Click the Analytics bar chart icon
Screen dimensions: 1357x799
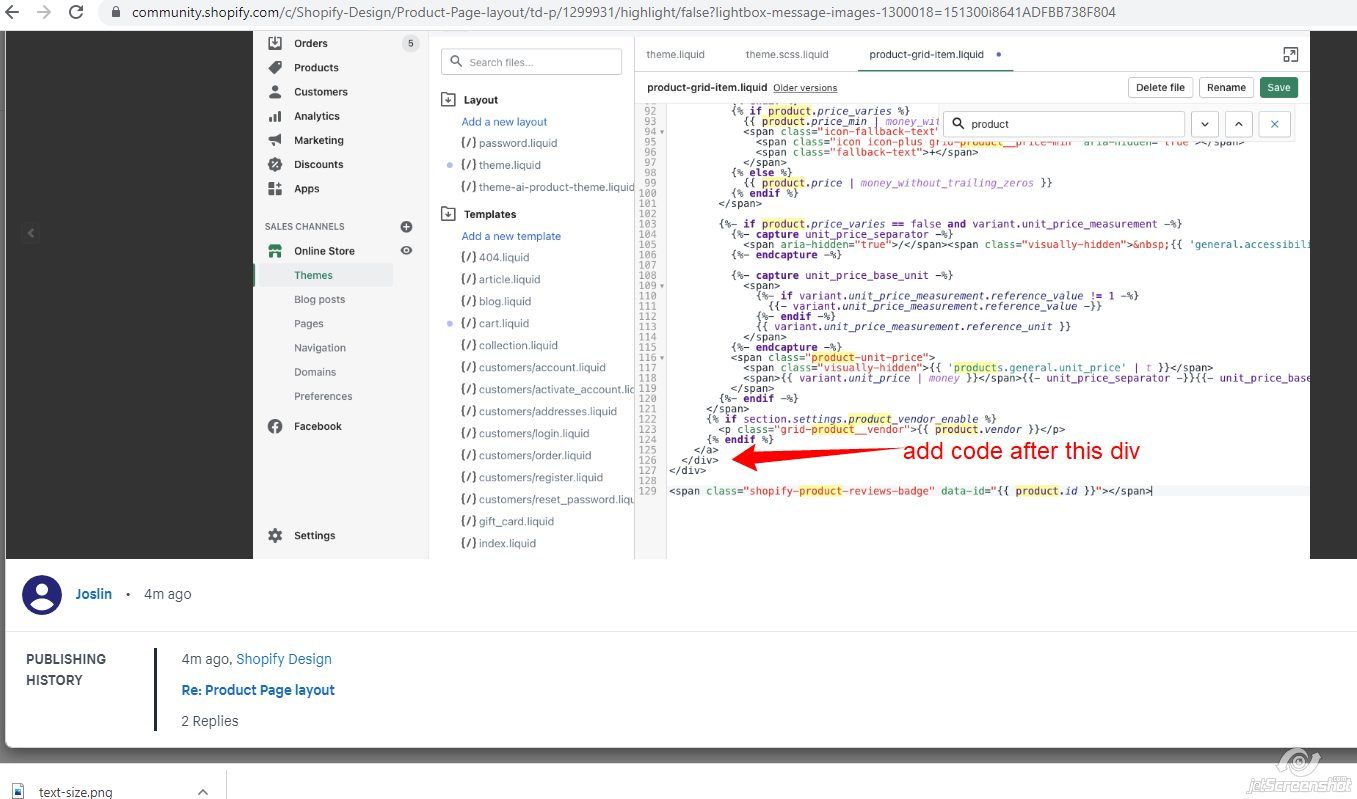(275, 116)
